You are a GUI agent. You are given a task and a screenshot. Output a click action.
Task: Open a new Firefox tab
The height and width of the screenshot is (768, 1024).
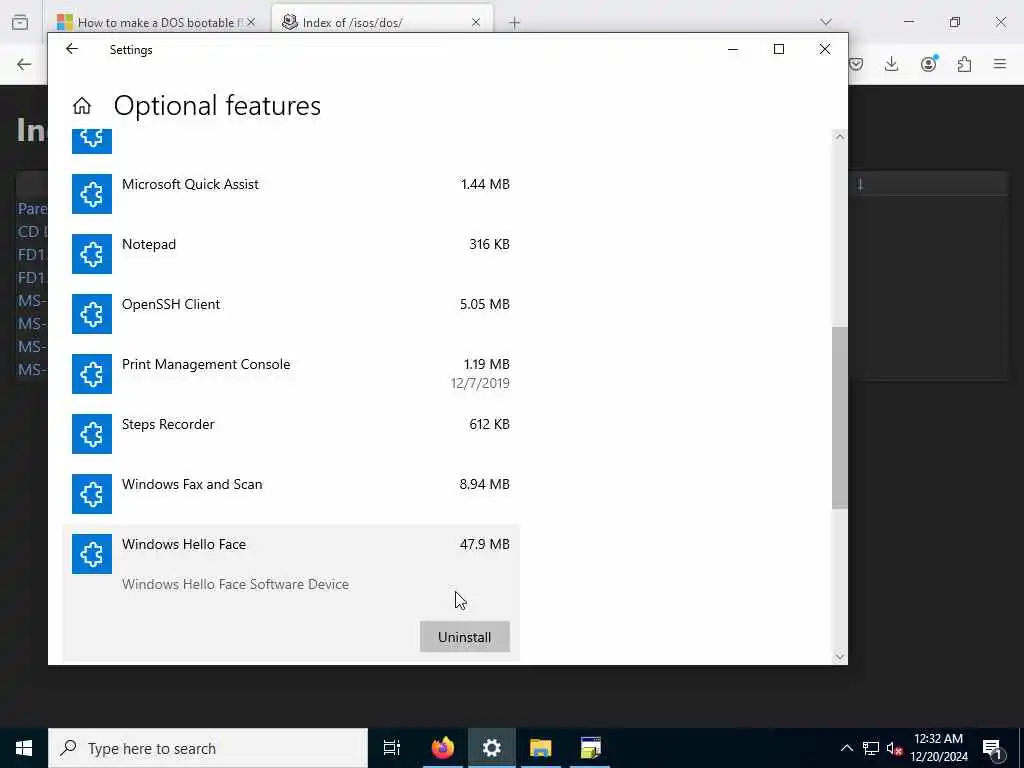(515, 23)
